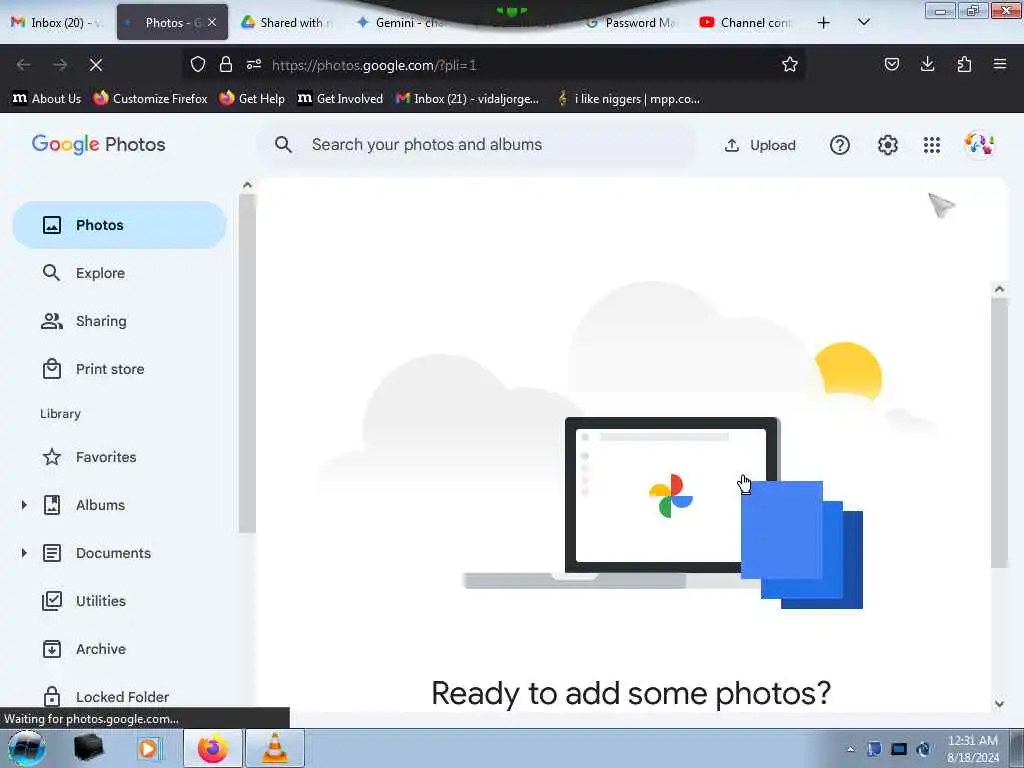The width and height of the screenshot is (1024, 768).
Task: Click the magnifier icon in search bar
Action: [x=283, y=144]
